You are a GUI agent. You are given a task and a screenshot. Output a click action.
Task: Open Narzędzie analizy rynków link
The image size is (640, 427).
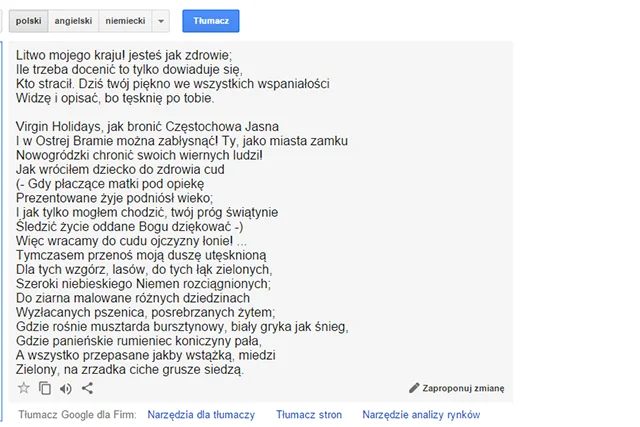coord(421,415)
